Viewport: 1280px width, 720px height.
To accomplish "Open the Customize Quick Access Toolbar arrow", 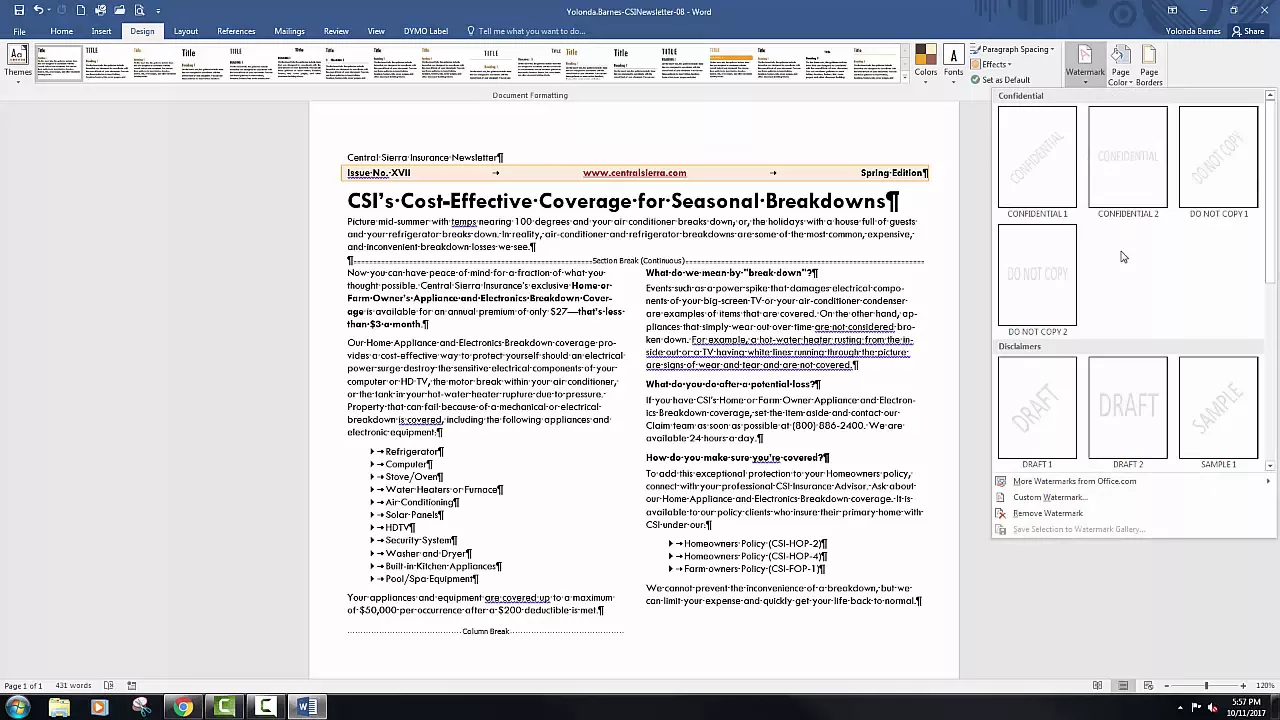I will click(158, 11).
